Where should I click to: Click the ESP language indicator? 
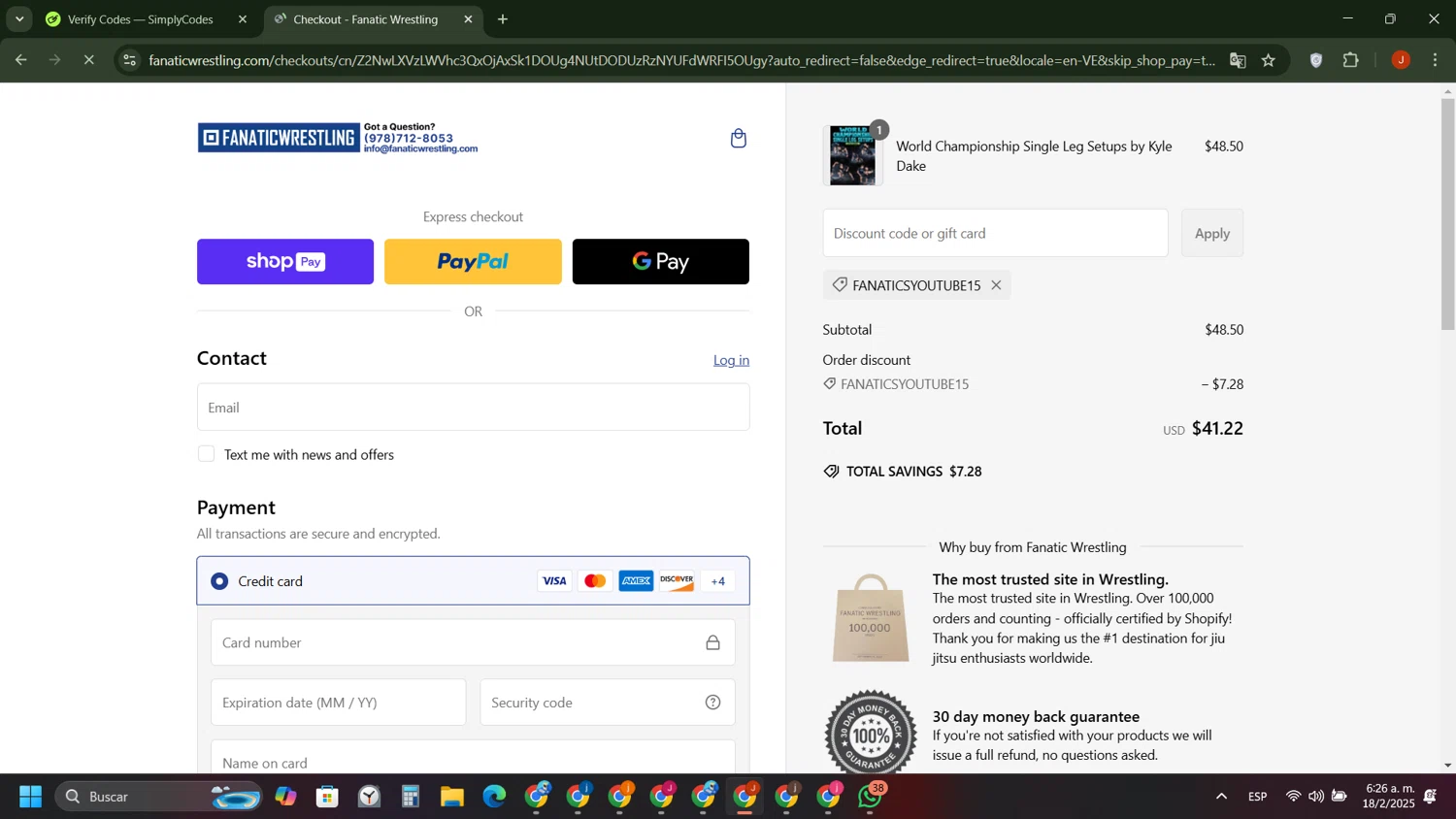tap(1258, 797)
